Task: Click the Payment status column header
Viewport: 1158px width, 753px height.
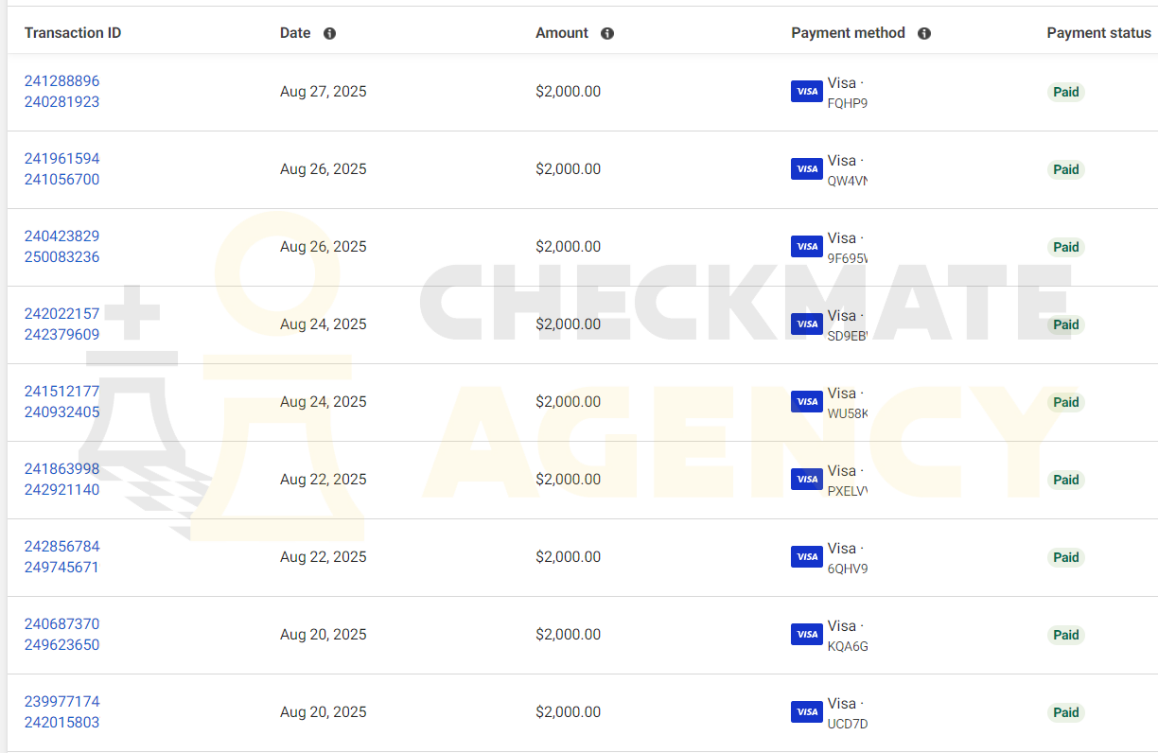Action: (1099, 33)
